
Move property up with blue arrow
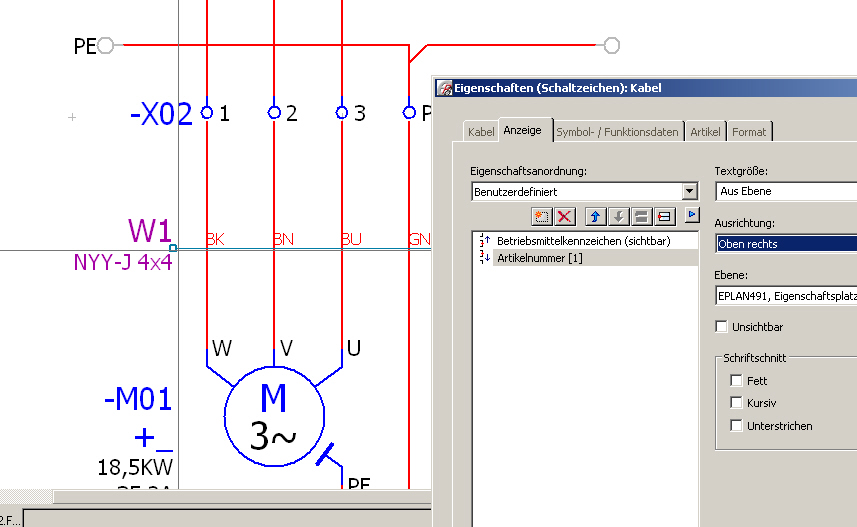(x=595, y=217)
